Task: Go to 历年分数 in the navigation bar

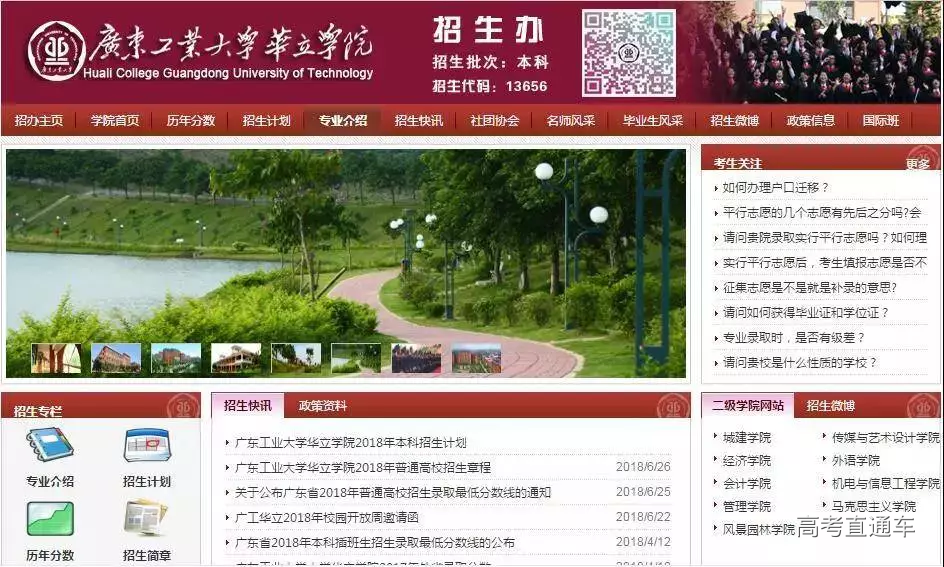Action: pyautogui.click(x=191, y=121)
